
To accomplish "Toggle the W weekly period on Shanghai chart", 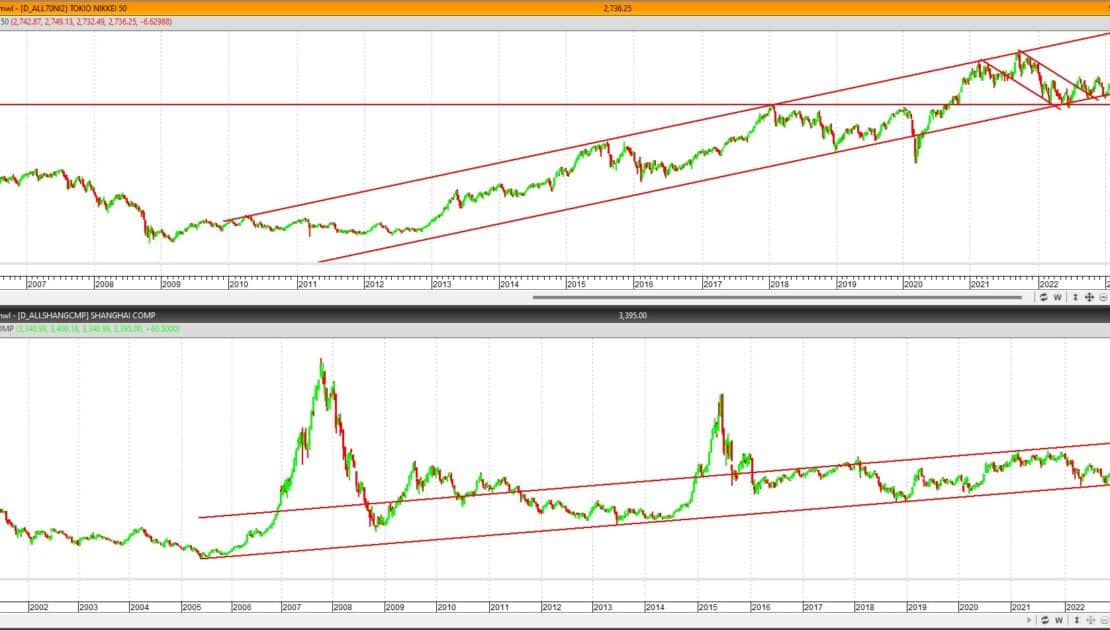I will 1059,620.
